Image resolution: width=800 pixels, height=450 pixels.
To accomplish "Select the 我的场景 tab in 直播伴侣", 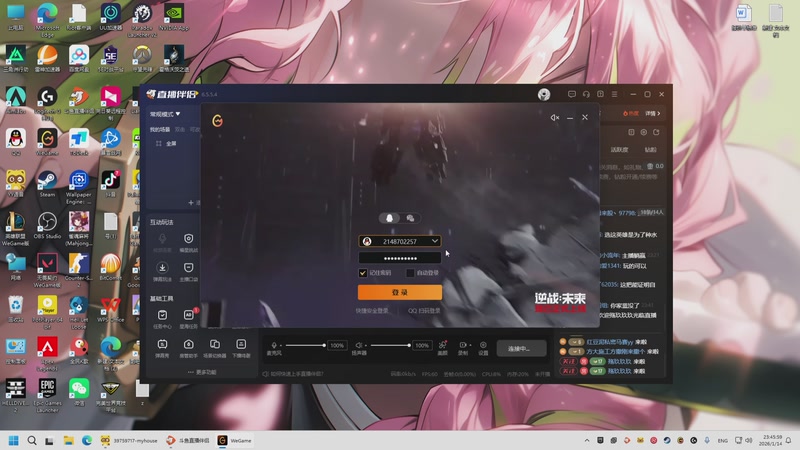I will [x=160, y=130].
